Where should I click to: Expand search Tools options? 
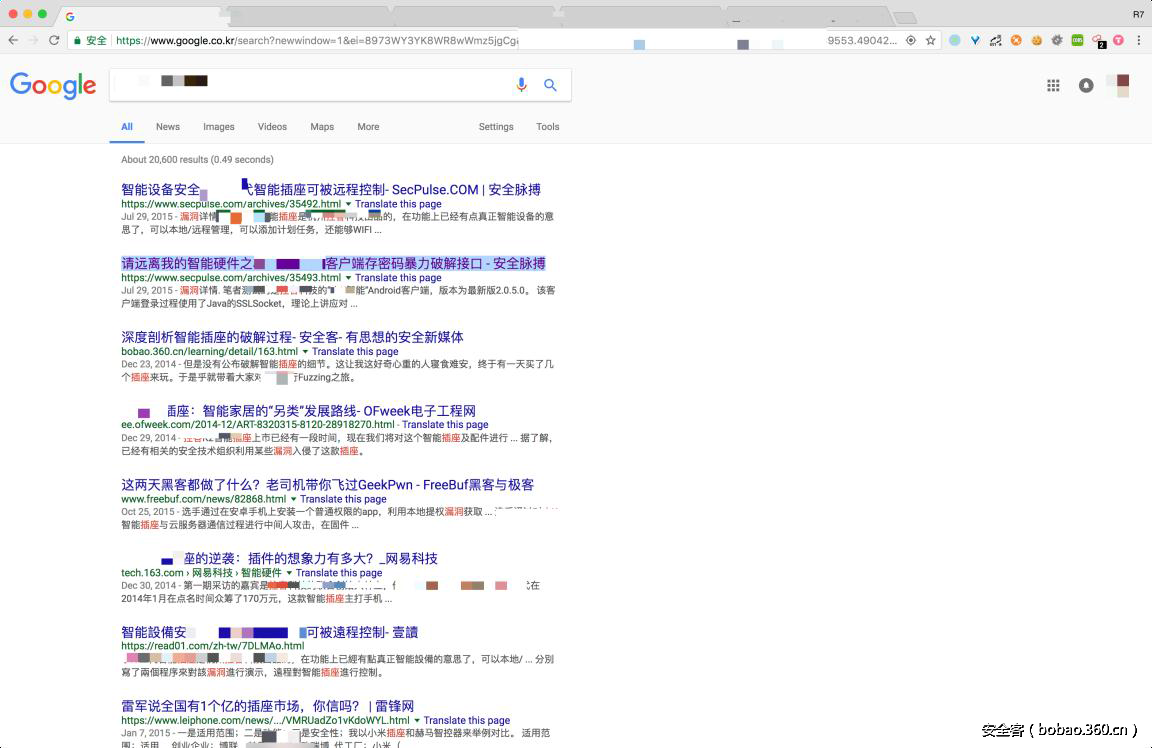click(x=547, y=126)
